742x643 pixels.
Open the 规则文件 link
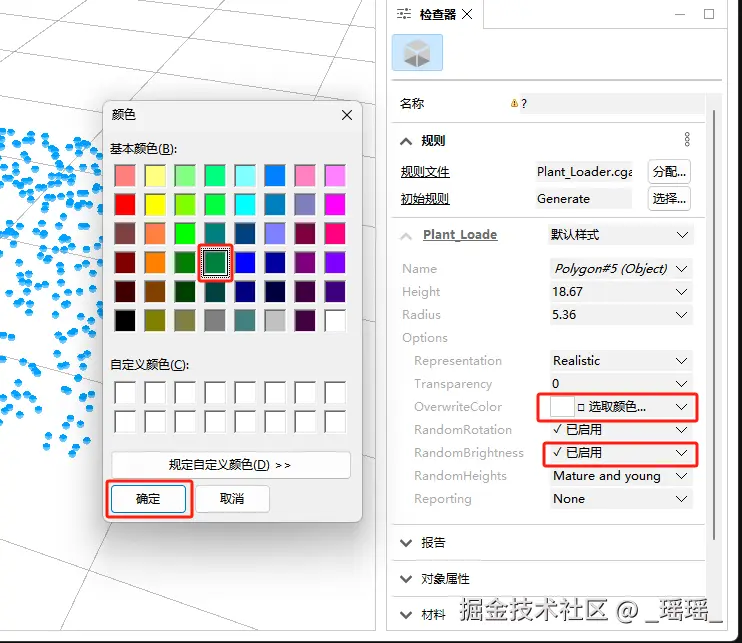point(425,172)
